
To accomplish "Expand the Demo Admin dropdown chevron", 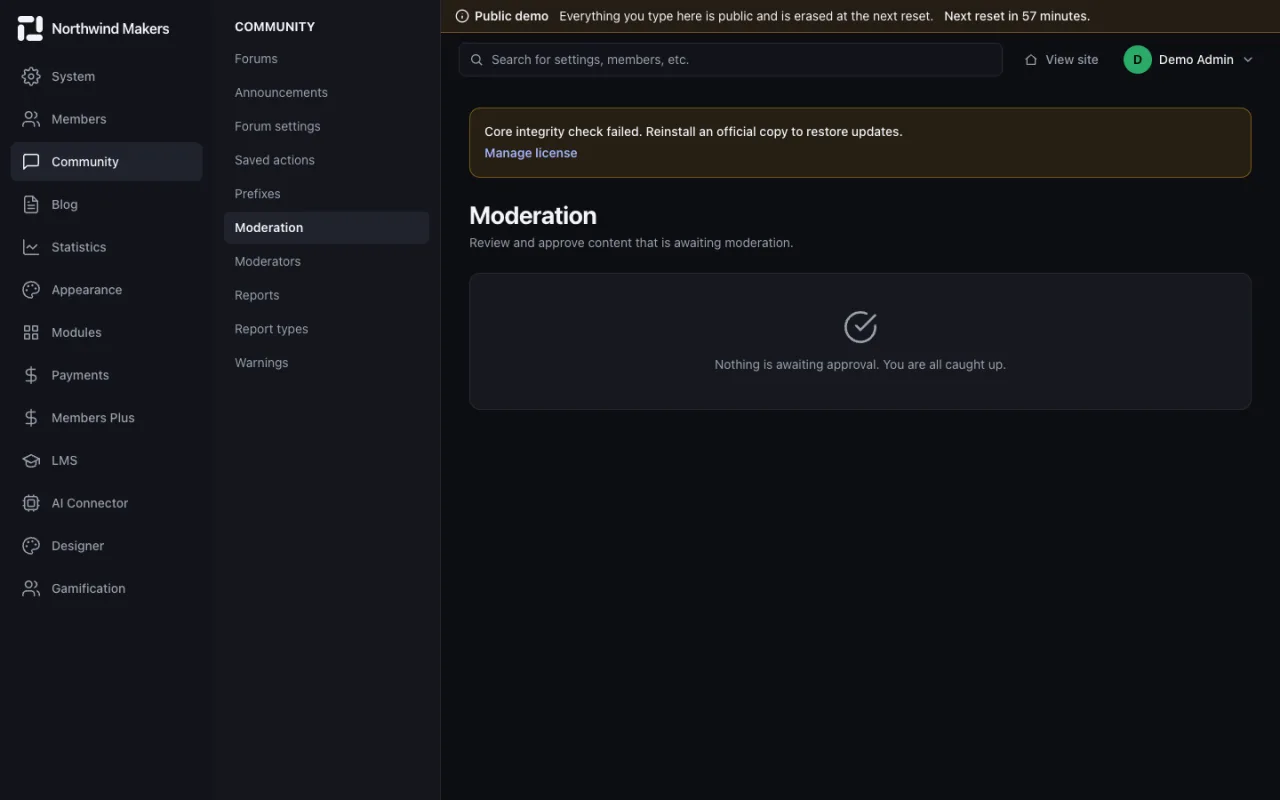I will pos(1247,60).
